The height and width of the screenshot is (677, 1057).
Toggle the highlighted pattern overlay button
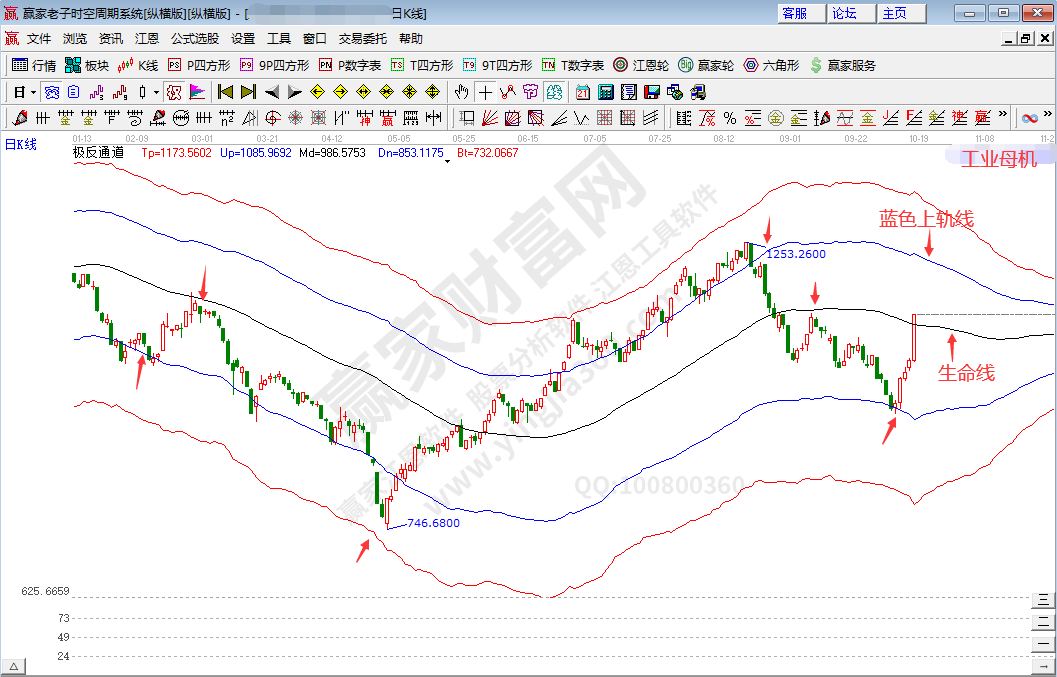[173, 92]
